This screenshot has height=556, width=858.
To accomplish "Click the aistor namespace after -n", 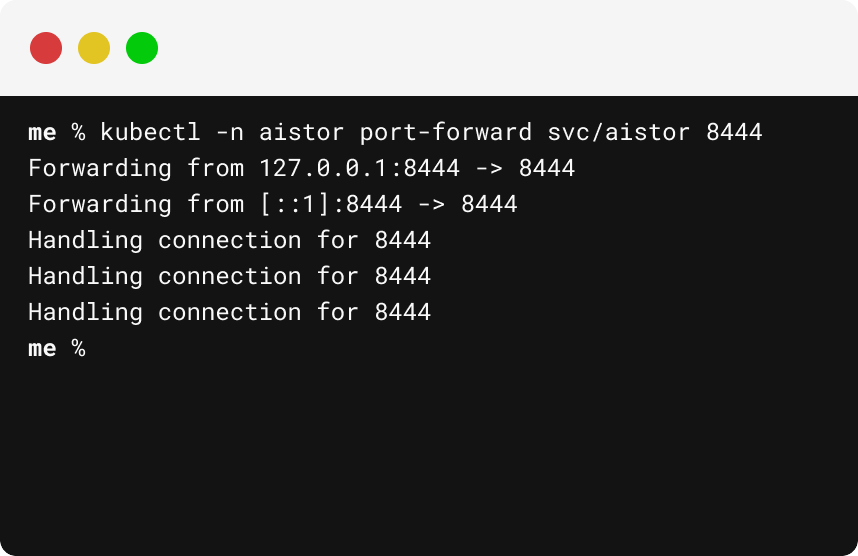I will [x=302, y=132].
